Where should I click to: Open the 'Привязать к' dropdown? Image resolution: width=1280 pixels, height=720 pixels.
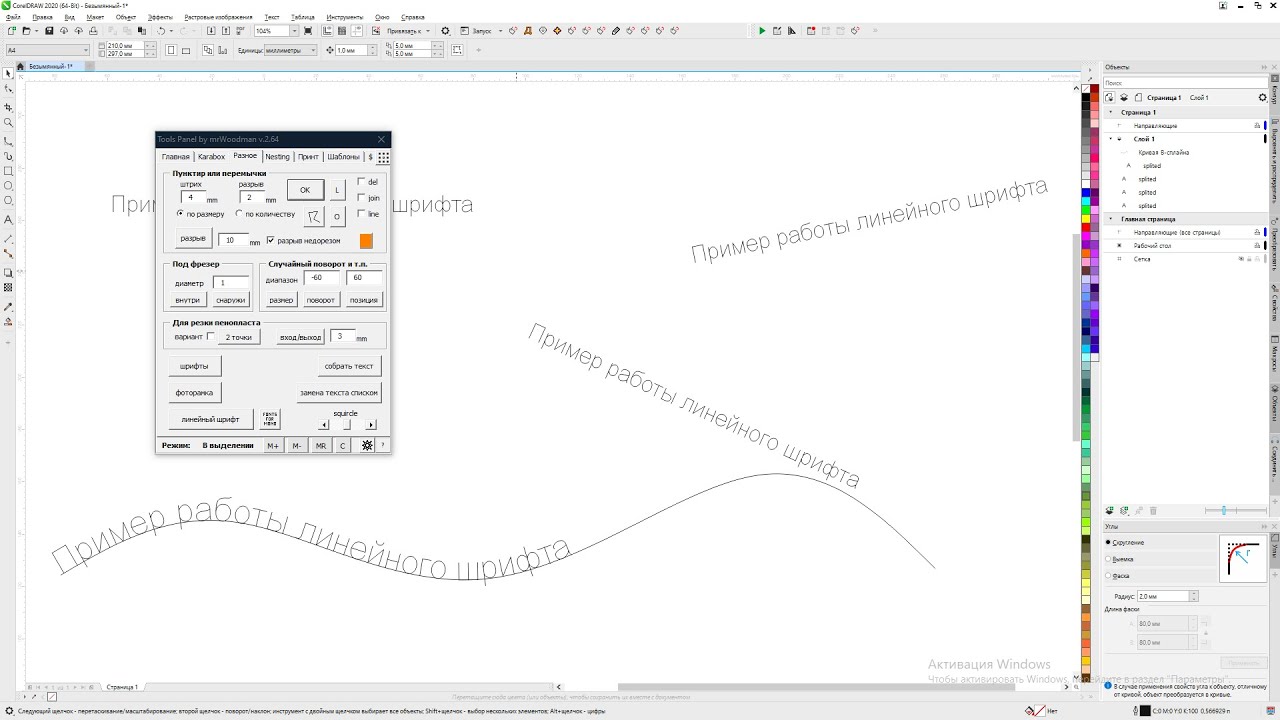[x=428, y=31]
